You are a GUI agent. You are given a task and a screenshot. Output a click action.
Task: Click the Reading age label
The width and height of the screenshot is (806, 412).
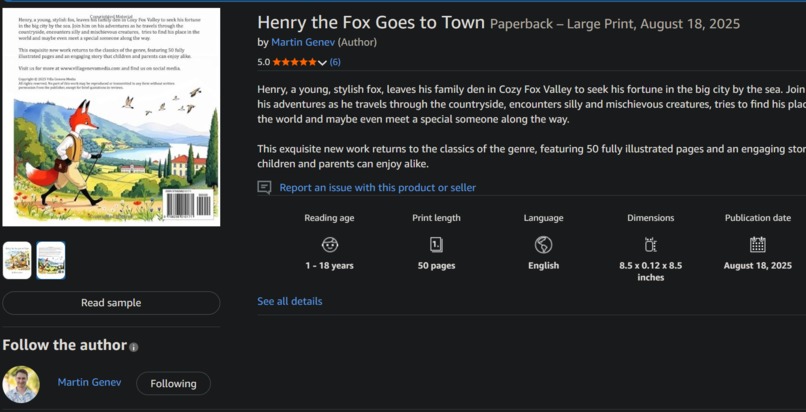point(329,218)
